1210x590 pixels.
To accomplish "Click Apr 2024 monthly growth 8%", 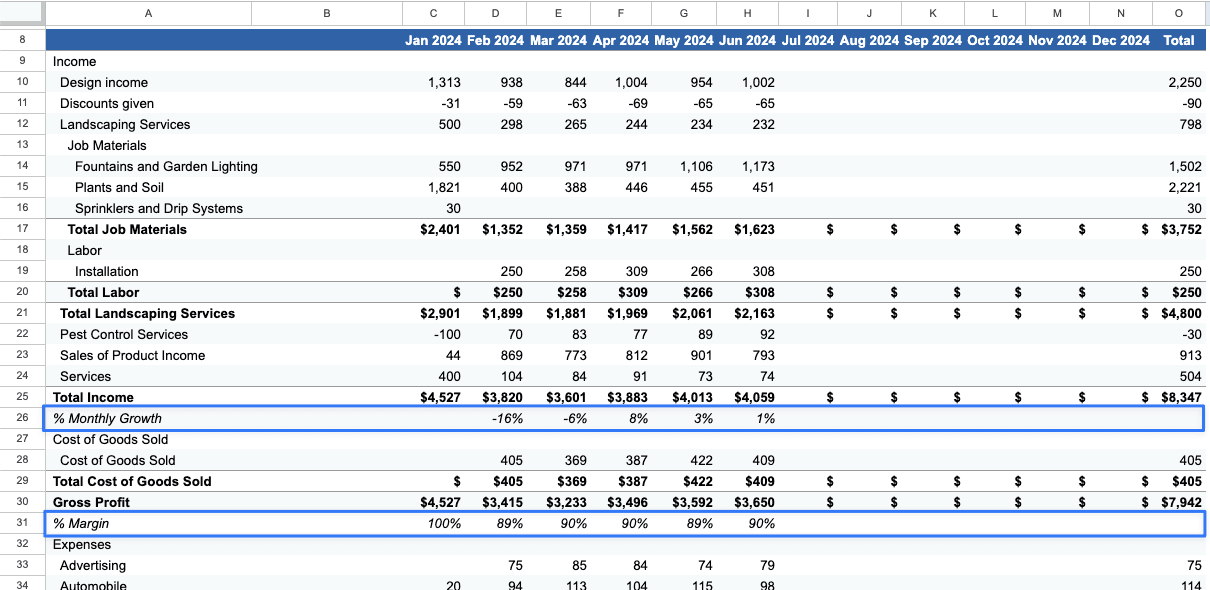I will [637, 418].
